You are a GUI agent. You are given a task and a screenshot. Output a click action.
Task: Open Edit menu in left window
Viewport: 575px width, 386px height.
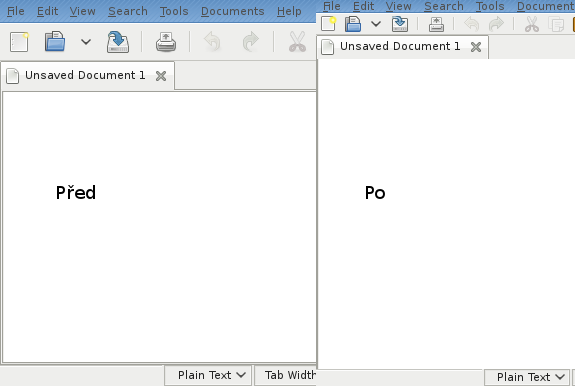pos(48,11)
